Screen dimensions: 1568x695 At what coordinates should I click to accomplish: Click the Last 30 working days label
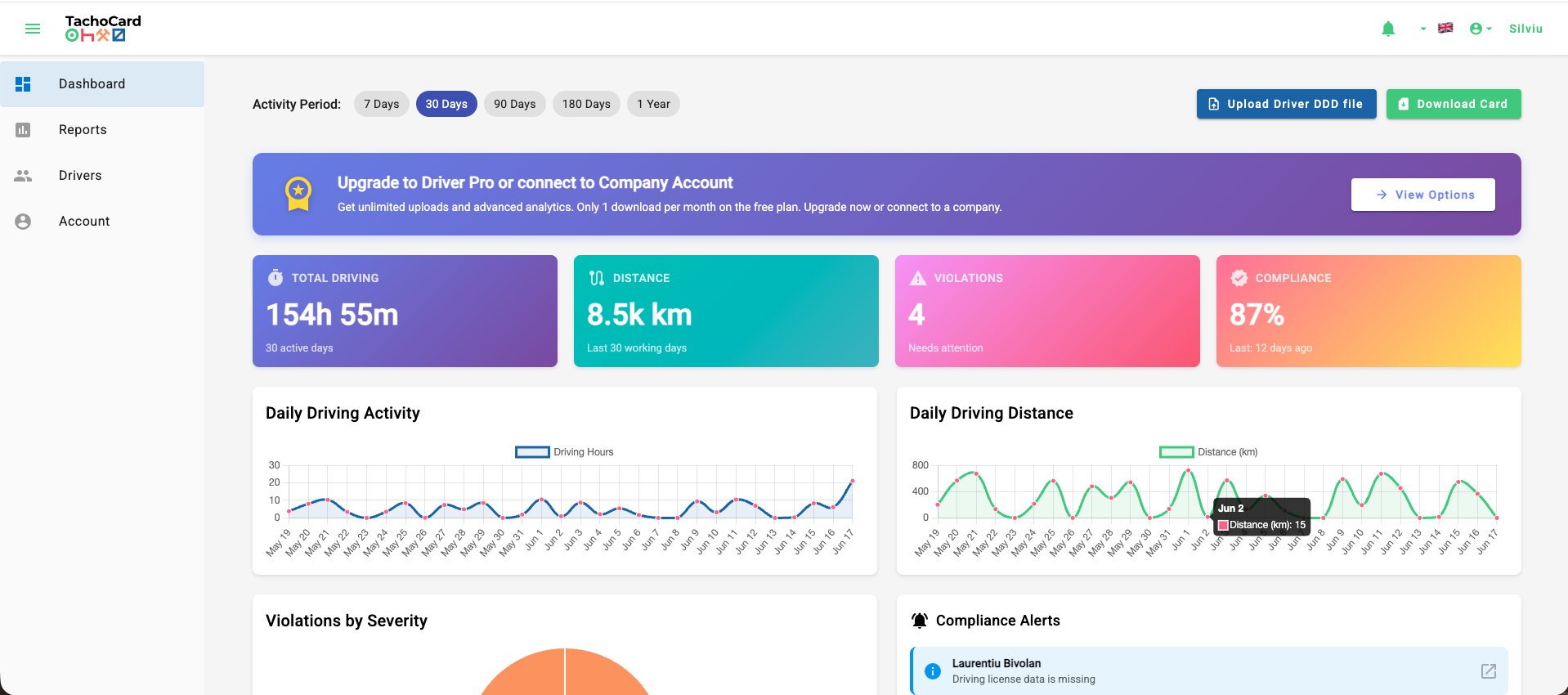pyautogui.click(x=637, y=348)
